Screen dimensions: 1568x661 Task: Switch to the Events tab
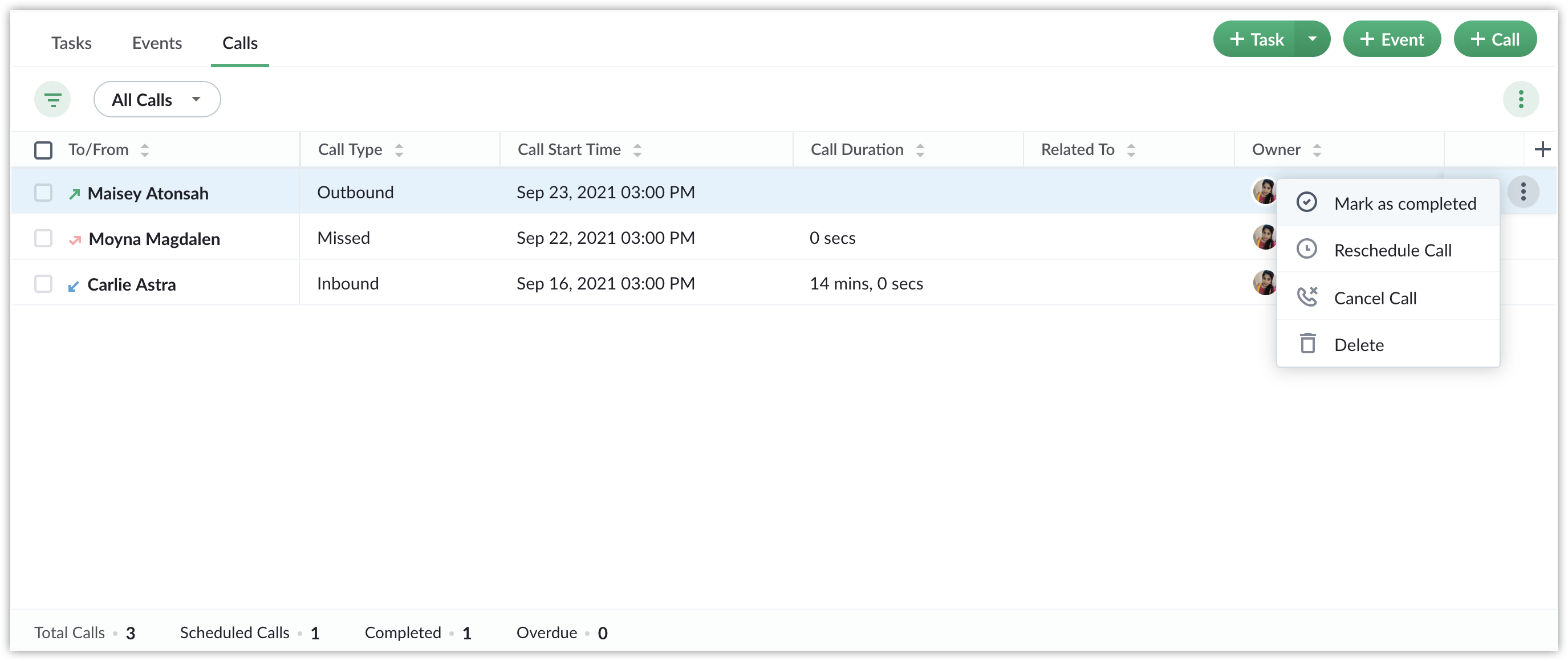click(157, 43)
